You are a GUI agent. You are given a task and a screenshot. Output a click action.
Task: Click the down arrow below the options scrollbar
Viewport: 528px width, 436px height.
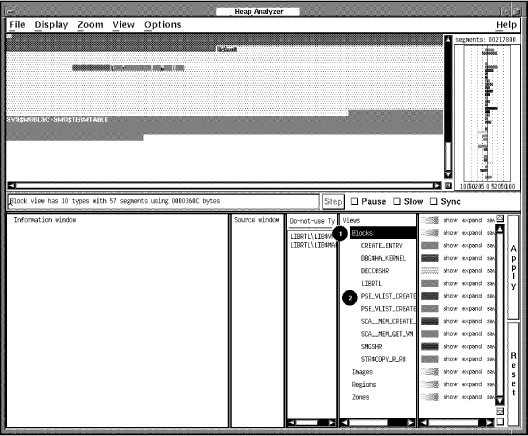click(x=500, y=401)
